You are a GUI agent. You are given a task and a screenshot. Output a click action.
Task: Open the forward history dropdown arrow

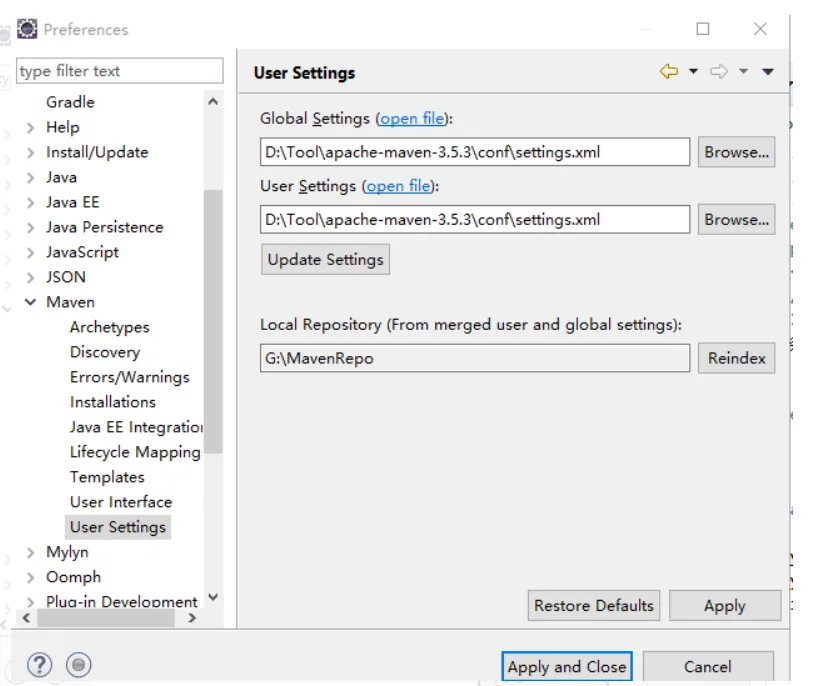coord(744,71)
